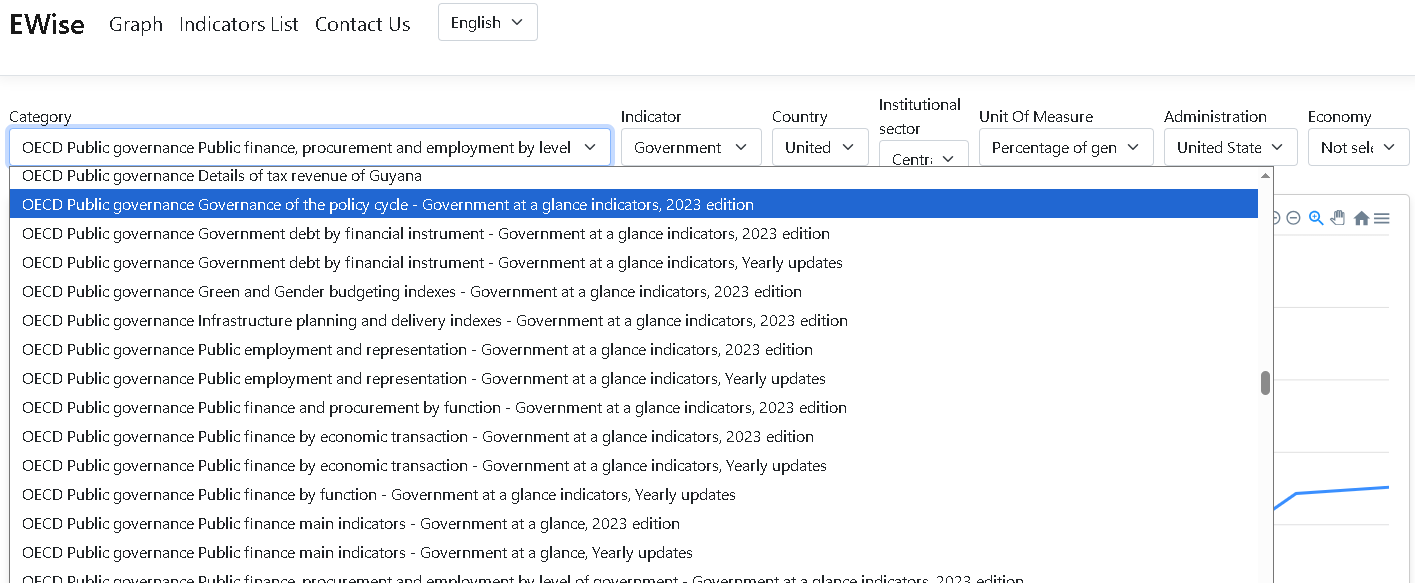The image size is (1415, 583).
Task: Select the chart panning hand tool
Action: pos(1338,218)
